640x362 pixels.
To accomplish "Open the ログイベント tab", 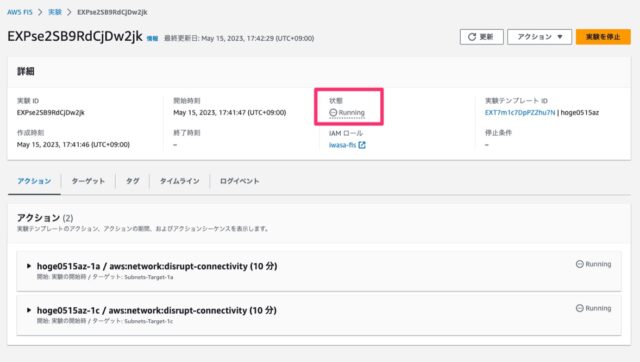I will [x=240, y=181].
